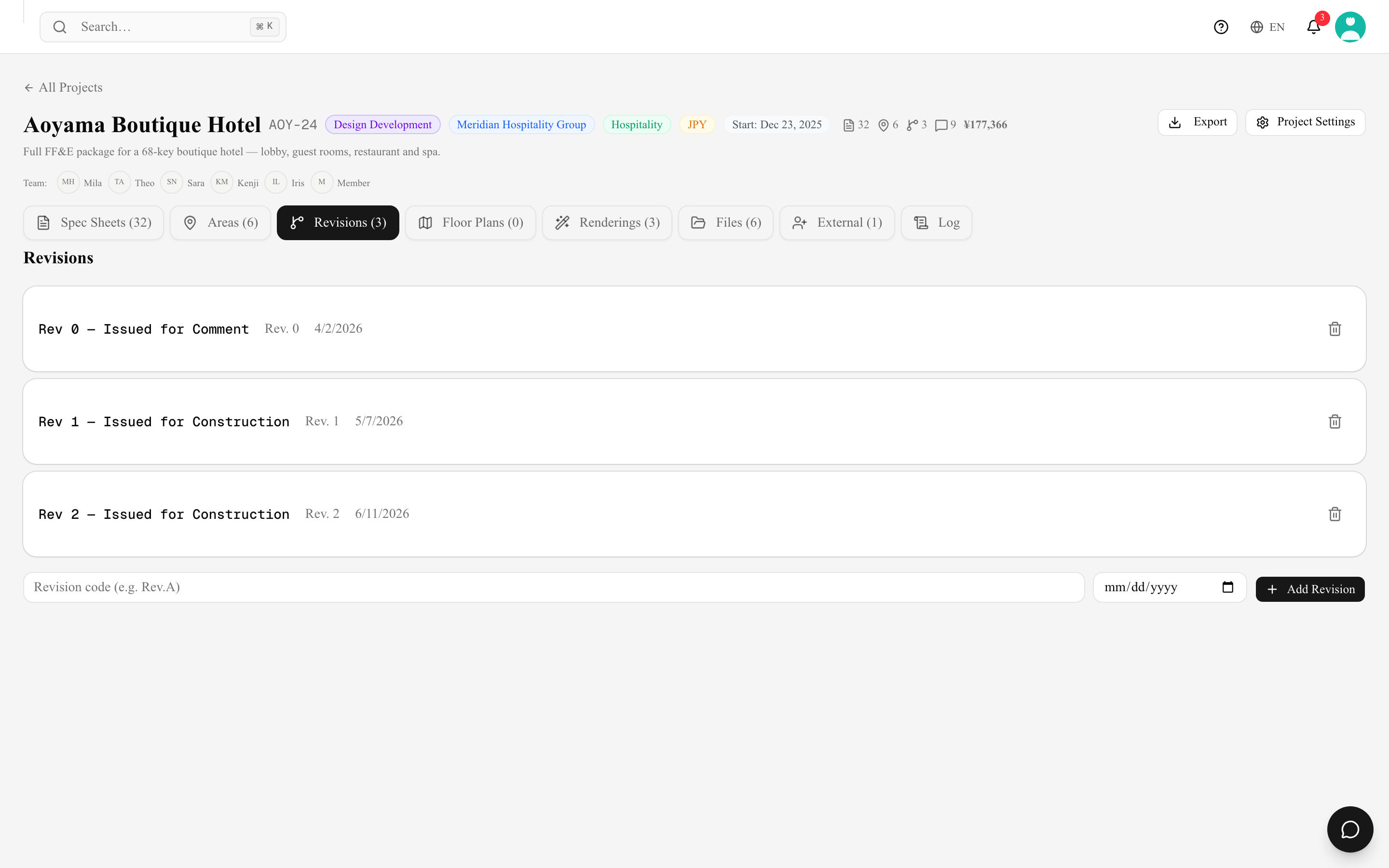This screenshot has height=868, width=1389.
Task: Open the help question mark icon
Action: (x=1221, y=27)
